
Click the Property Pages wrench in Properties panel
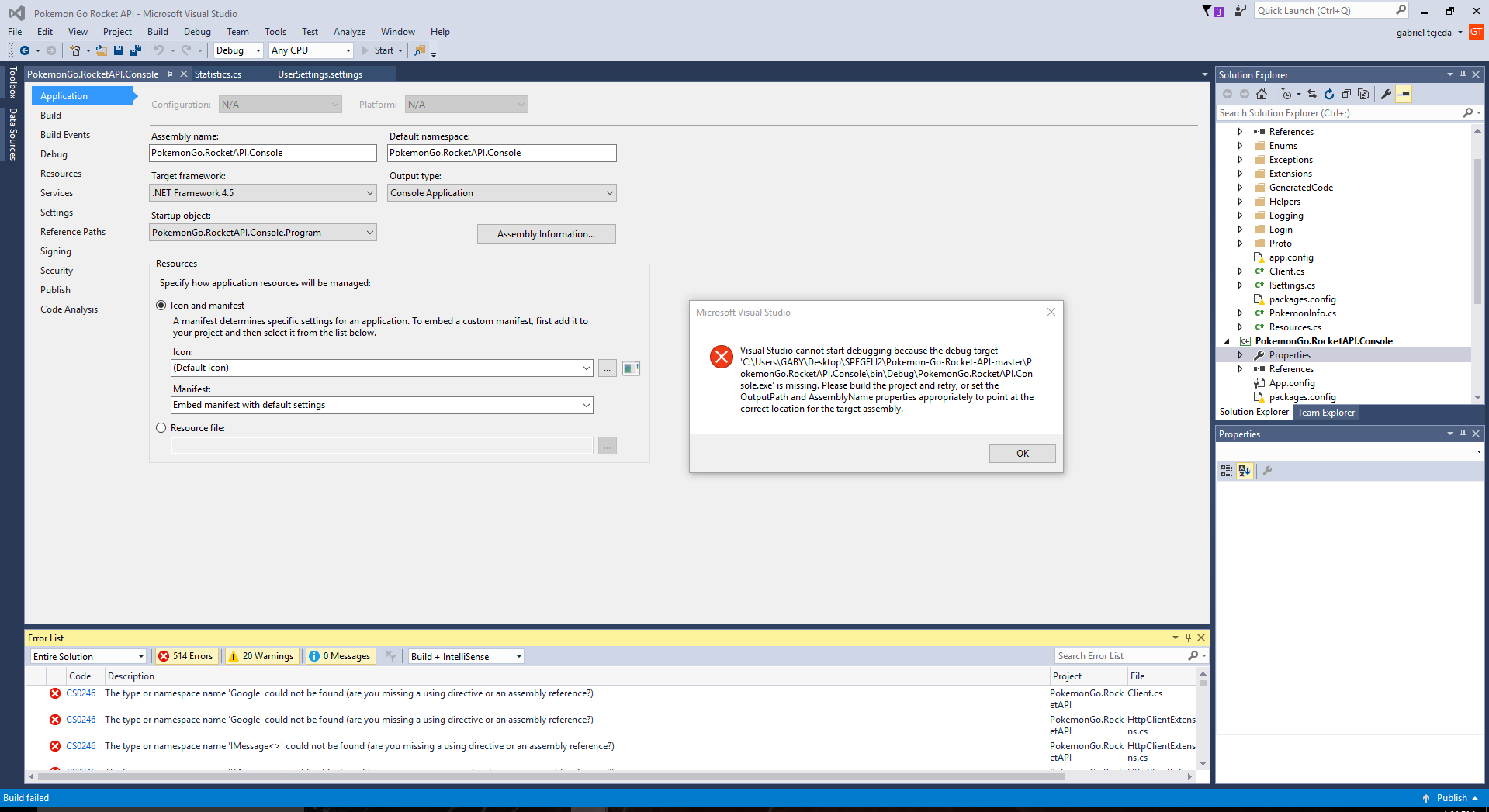pos(1268,471)
